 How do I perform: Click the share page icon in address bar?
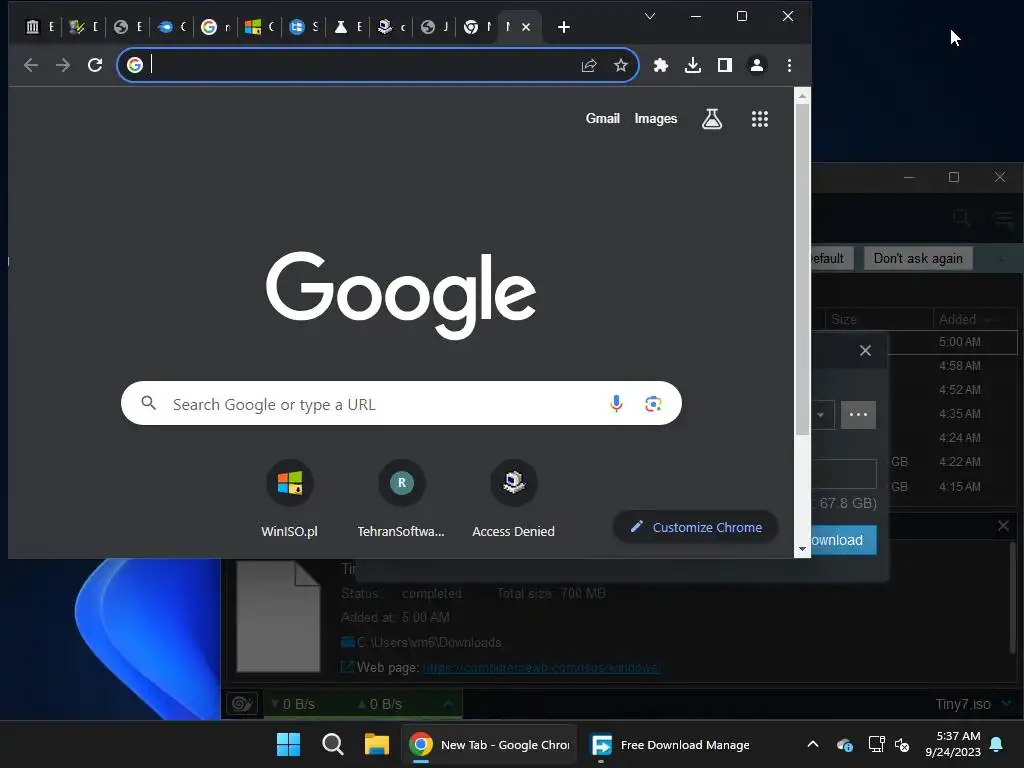[x=589, y=65]
